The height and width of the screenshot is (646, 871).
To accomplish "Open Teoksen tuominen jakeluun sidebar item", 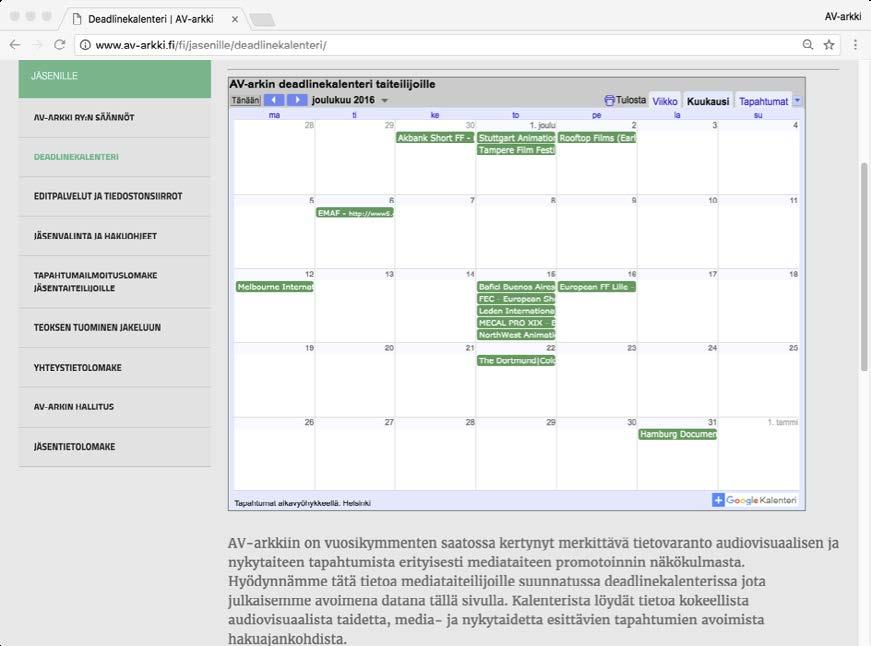I will [x=114, y=328].
